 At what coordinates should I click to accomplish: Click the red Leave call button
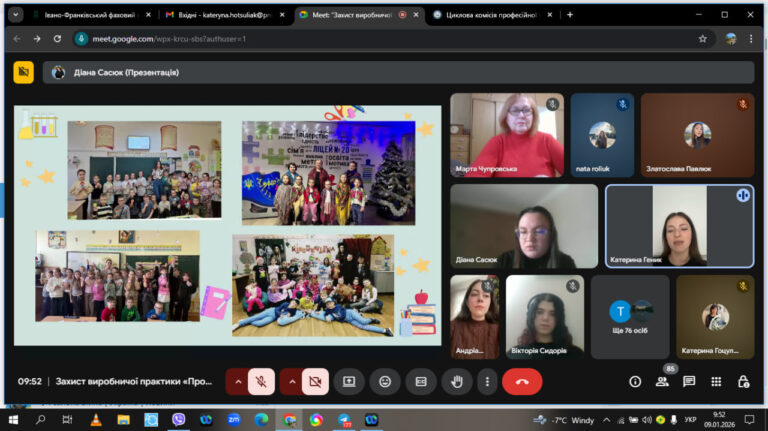point(522,382)
